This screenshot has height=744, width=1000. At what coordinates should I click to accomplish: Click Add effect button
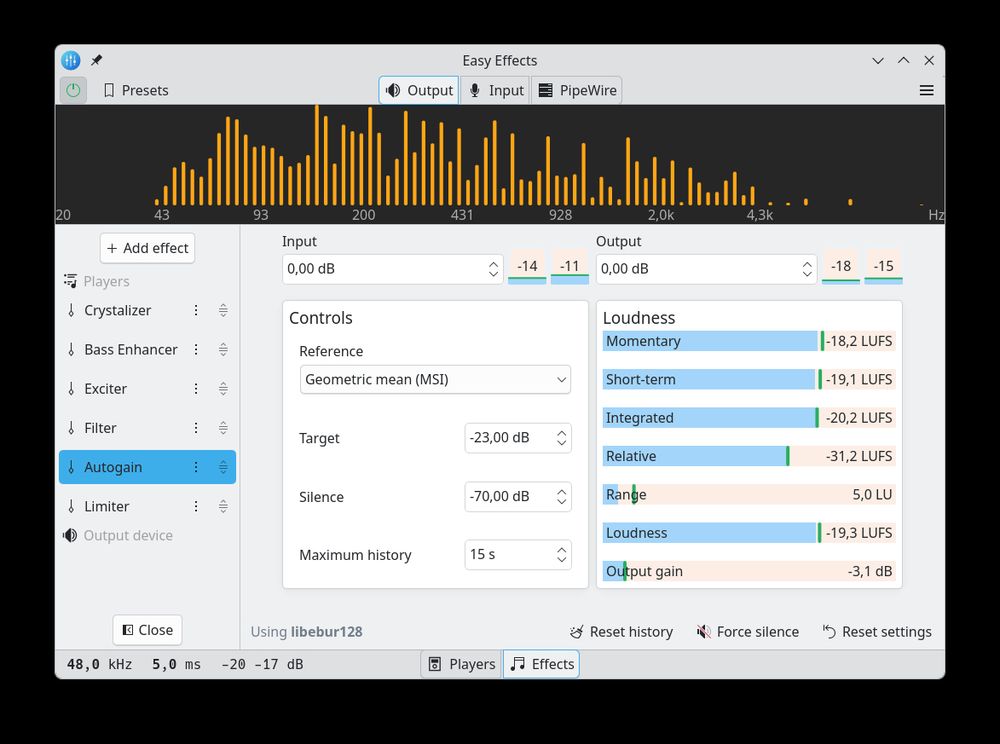(x=147, y=248)
